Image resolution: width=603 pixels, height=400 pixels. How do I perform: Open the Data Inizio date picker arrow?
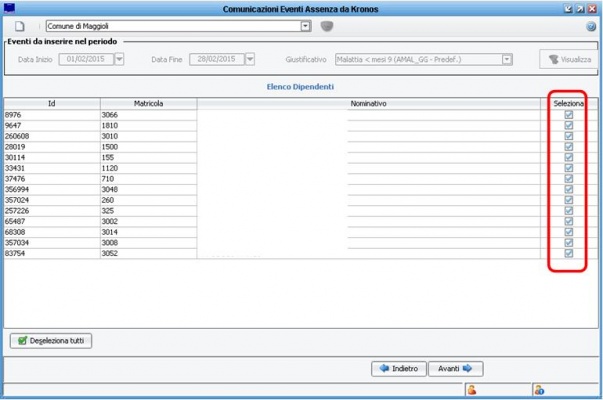(120, 60)
